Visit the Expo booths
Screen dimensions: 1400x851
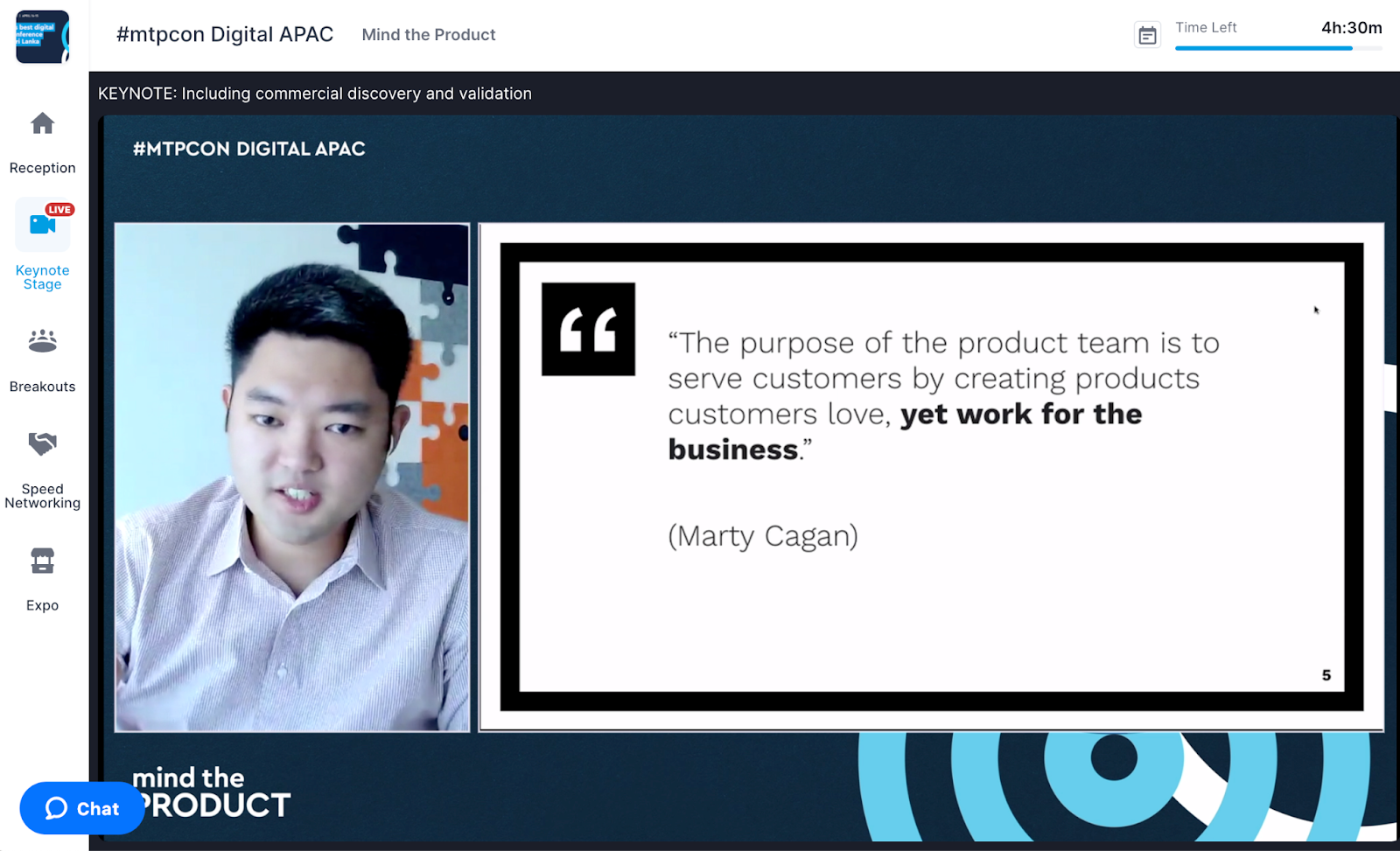pyautogui.click(x=42, y=579)
